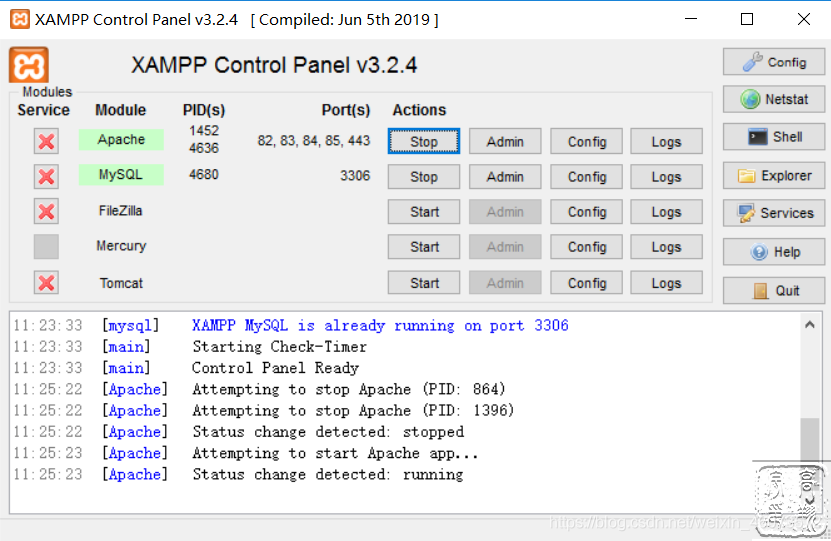Open the Services window button

[774, 213]
